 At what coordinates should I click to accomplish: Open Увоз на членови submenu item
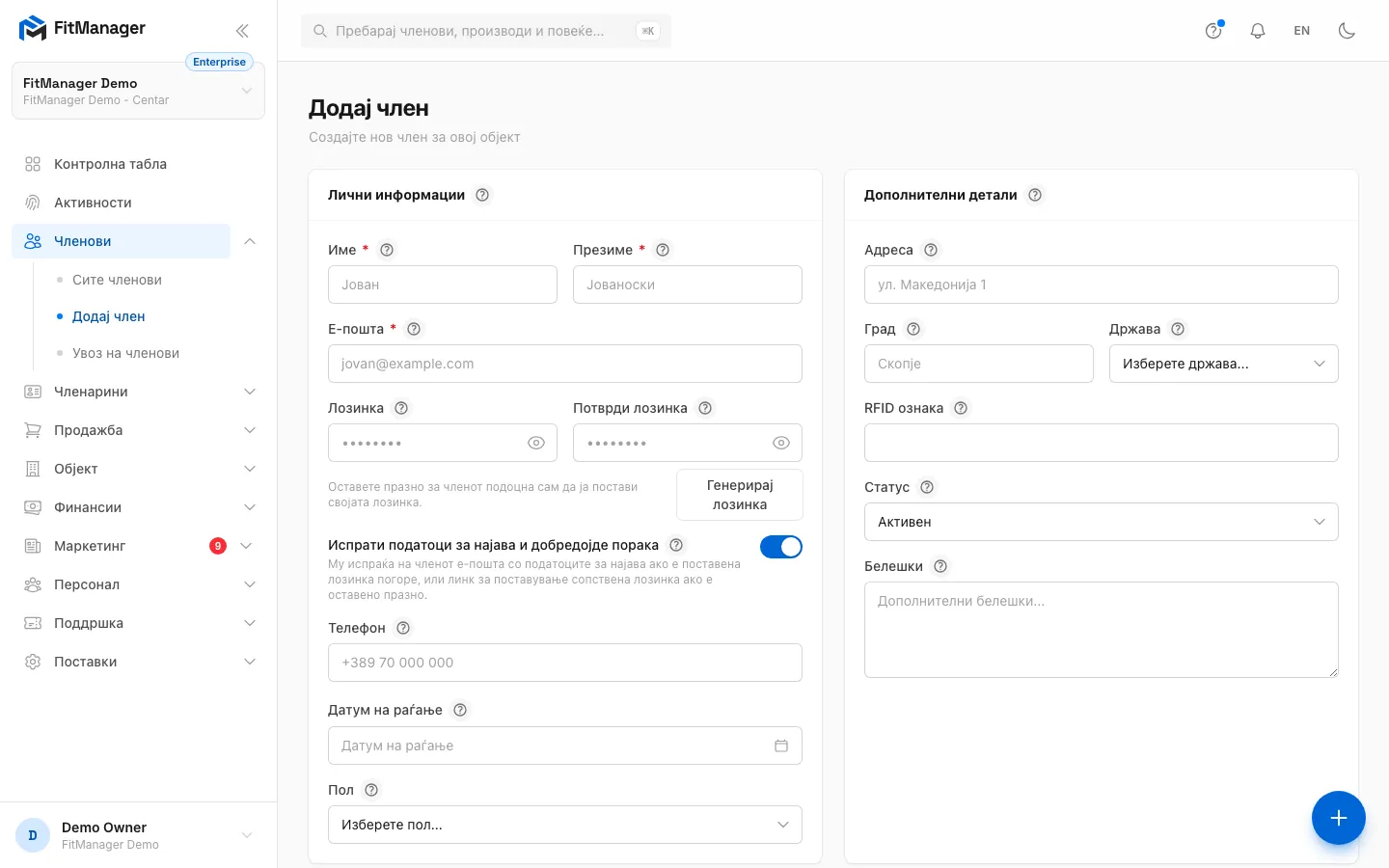tap(125, 353)
